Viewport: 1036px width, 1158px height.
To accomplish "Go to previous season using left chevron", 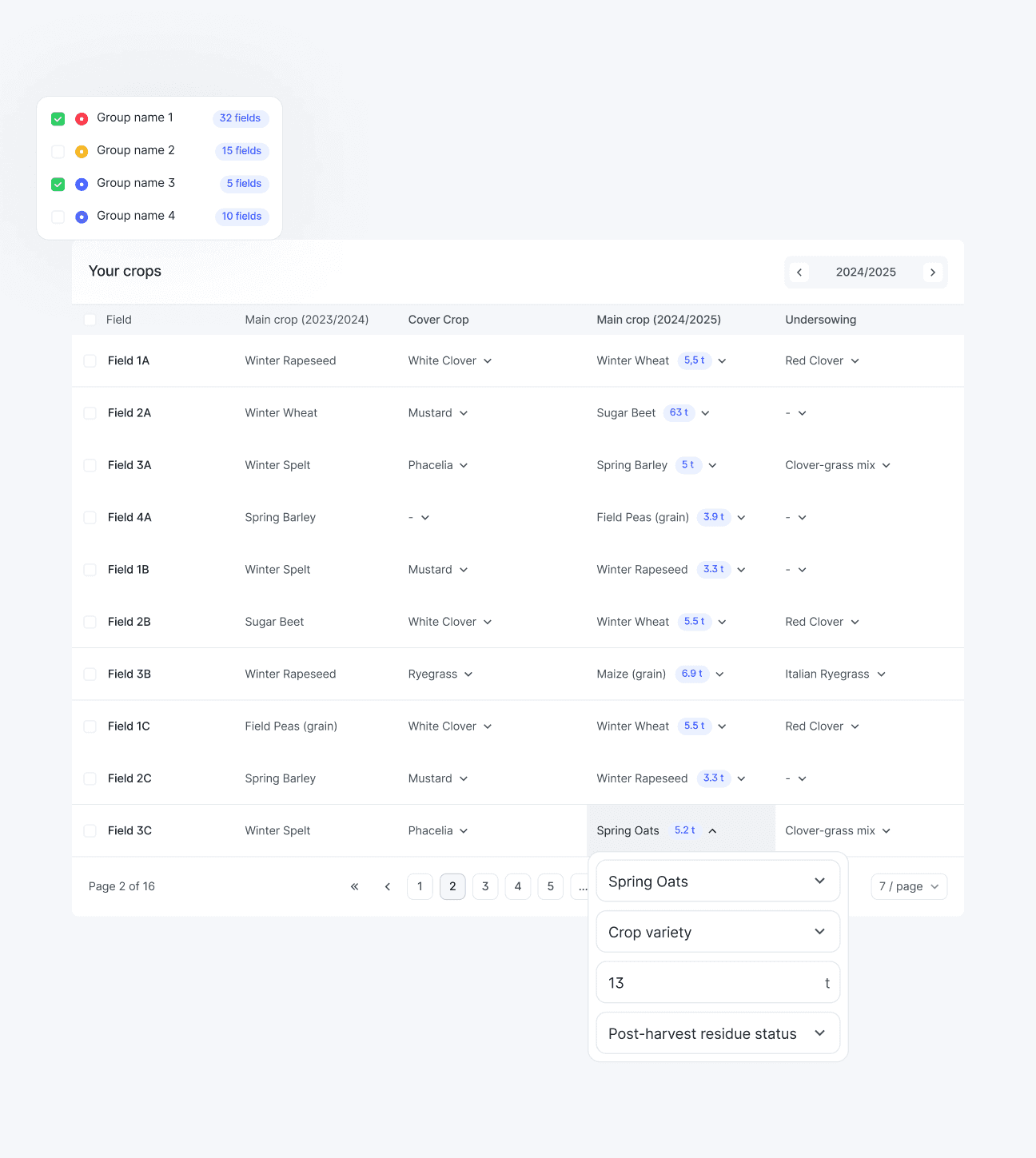I will (799, 273).
